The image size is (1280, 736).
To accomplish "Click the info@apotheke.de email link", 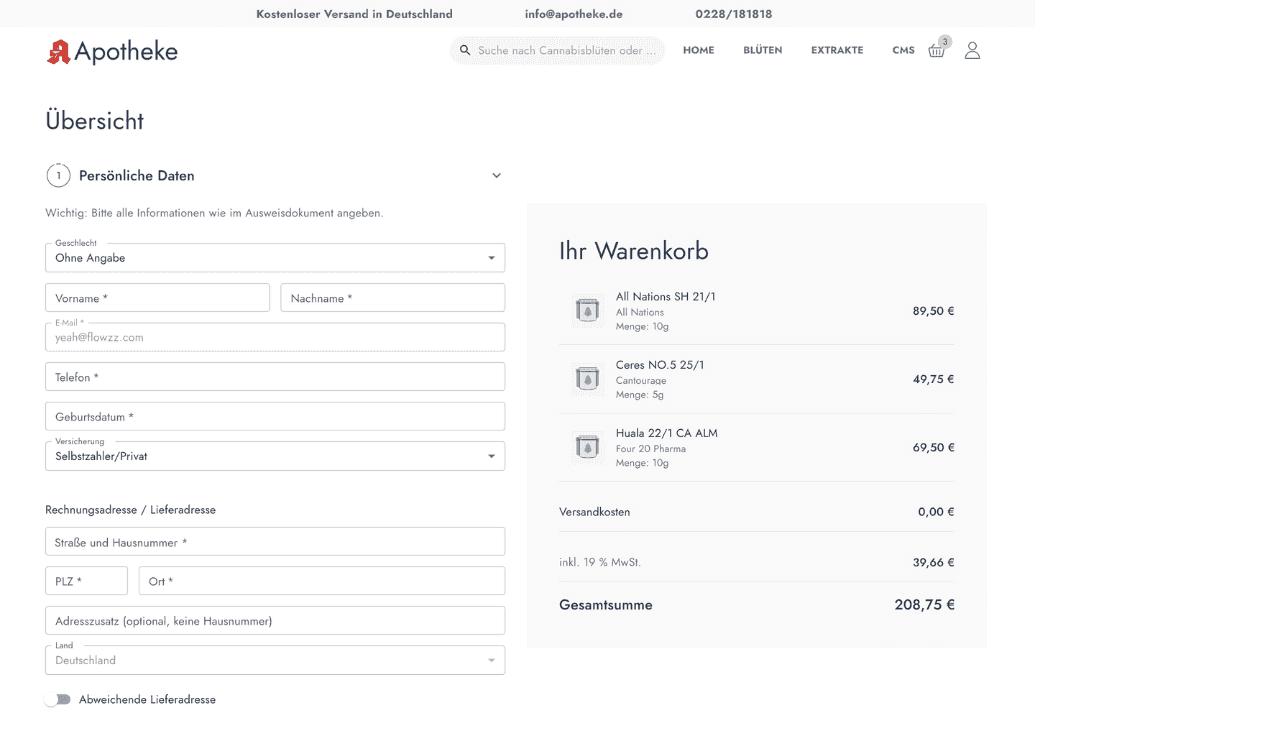I will pyautogui.click(x=573, y=14).
